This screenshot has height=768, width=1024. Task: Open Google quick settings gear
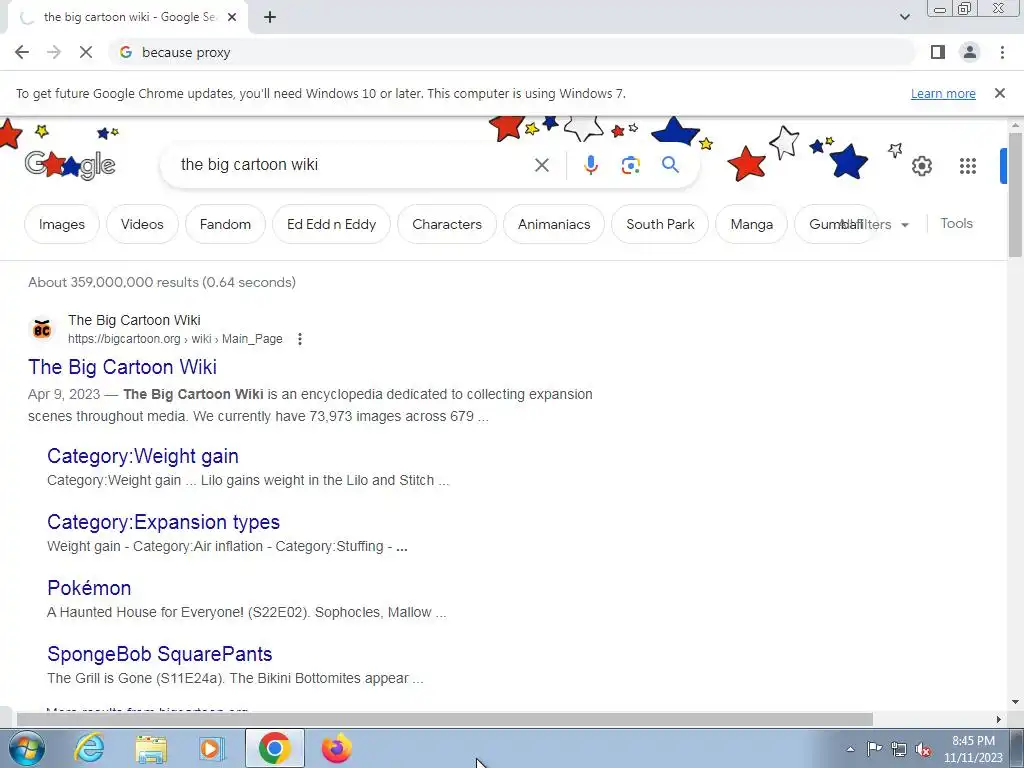coord(921,166)
